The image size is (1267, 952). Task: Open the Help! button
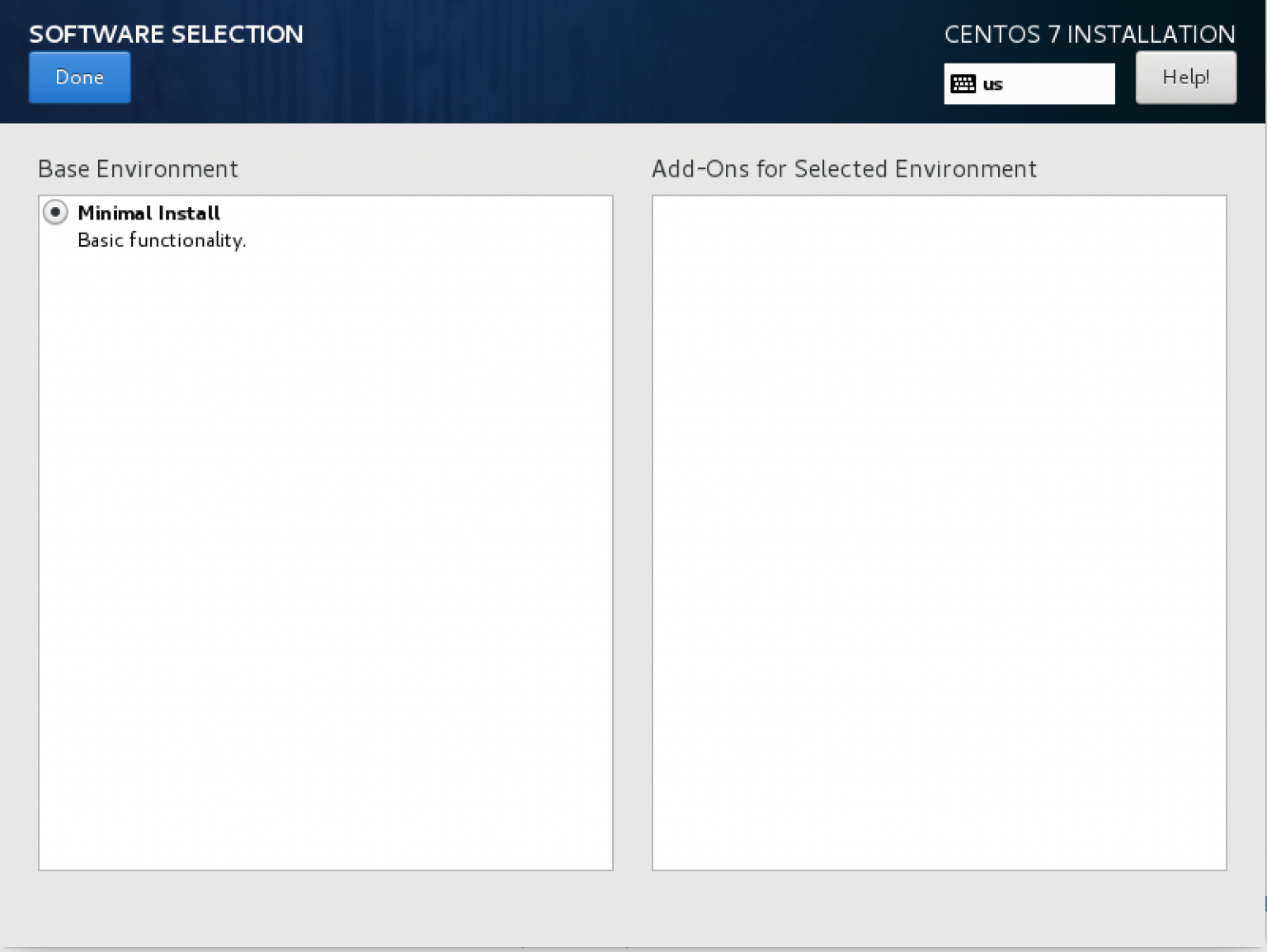tap(1185, 78)
